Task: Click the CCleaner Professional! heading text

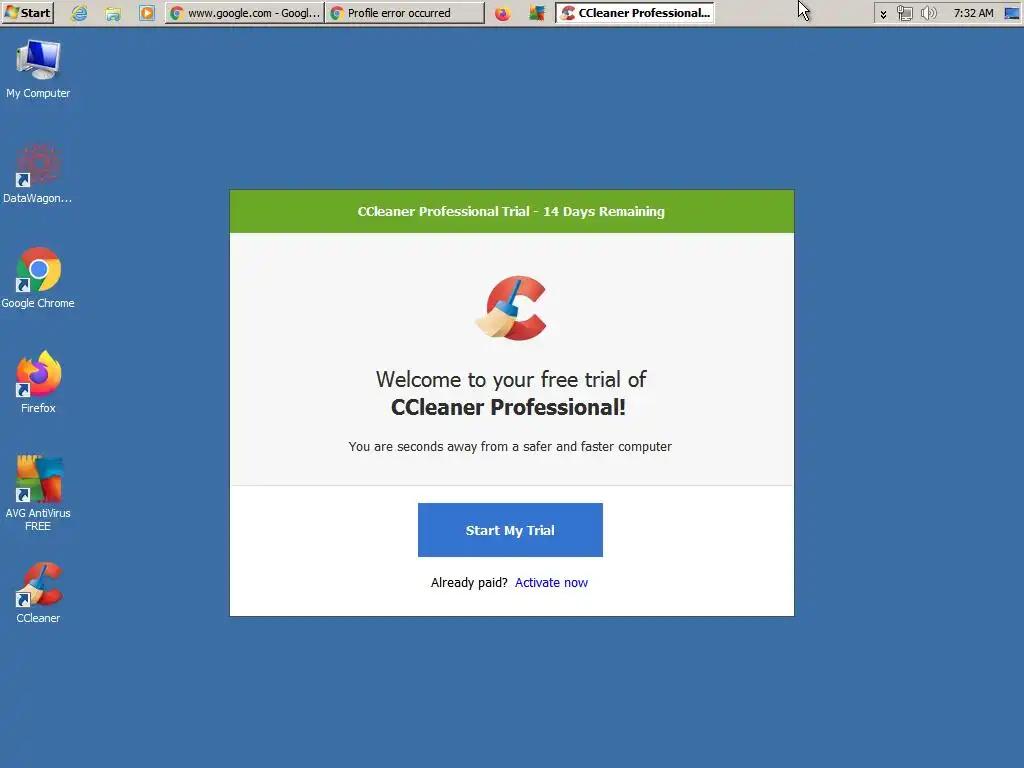Action: [x=508, y=408]
